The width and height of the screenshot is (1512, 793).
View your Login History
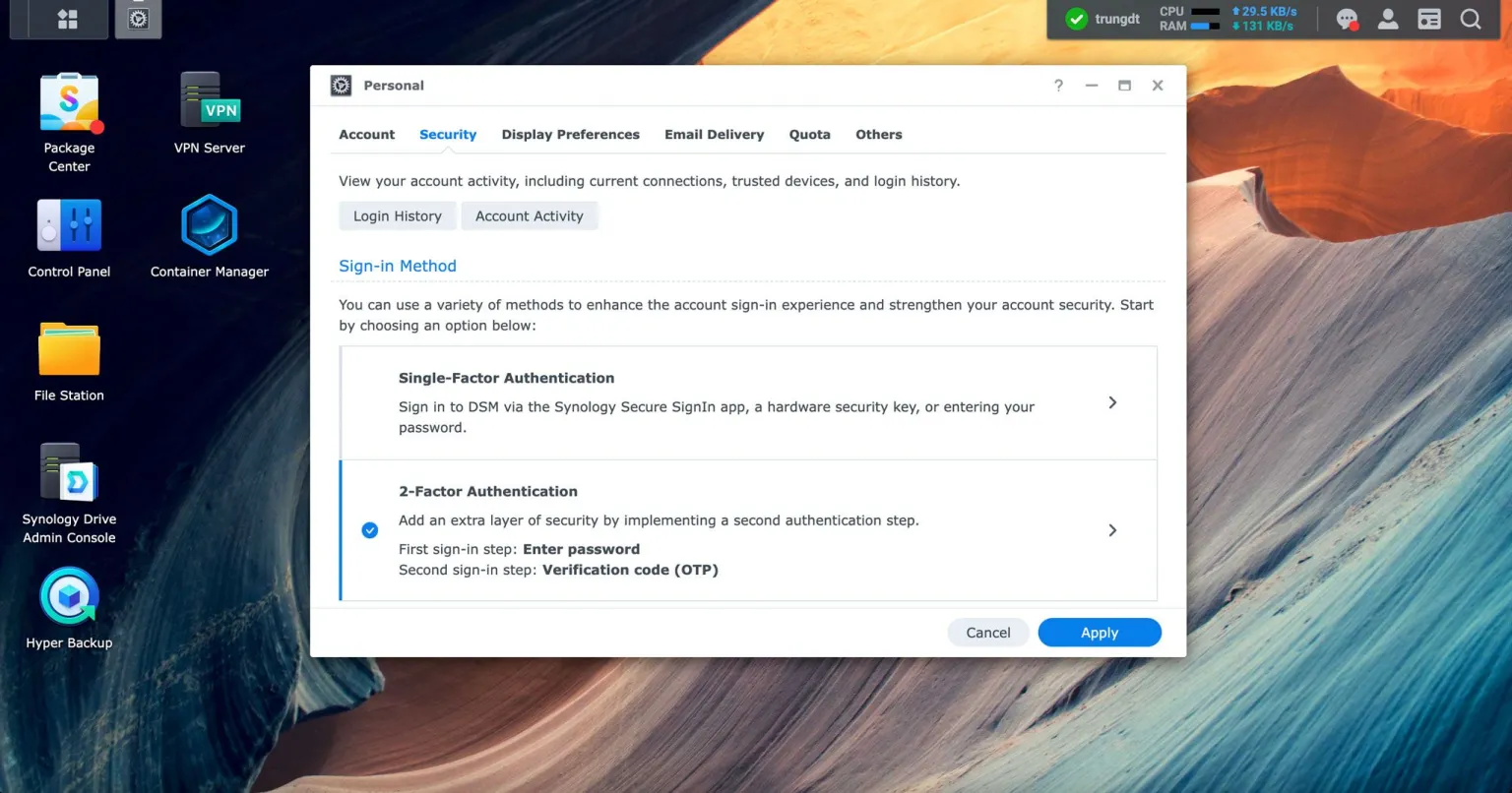[x=398, y=215]
